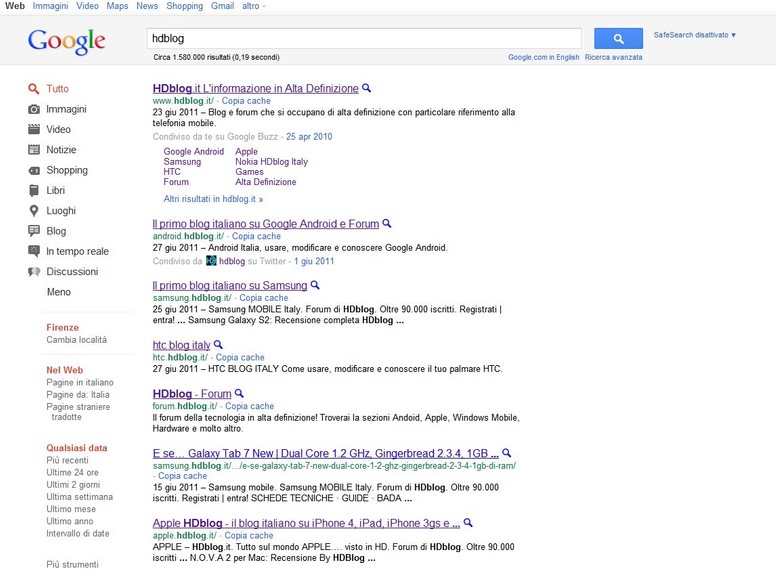This screenshot has width=776, height=576.
Task: Select the Immagini camera icon in sidebar
Action: 34,109
